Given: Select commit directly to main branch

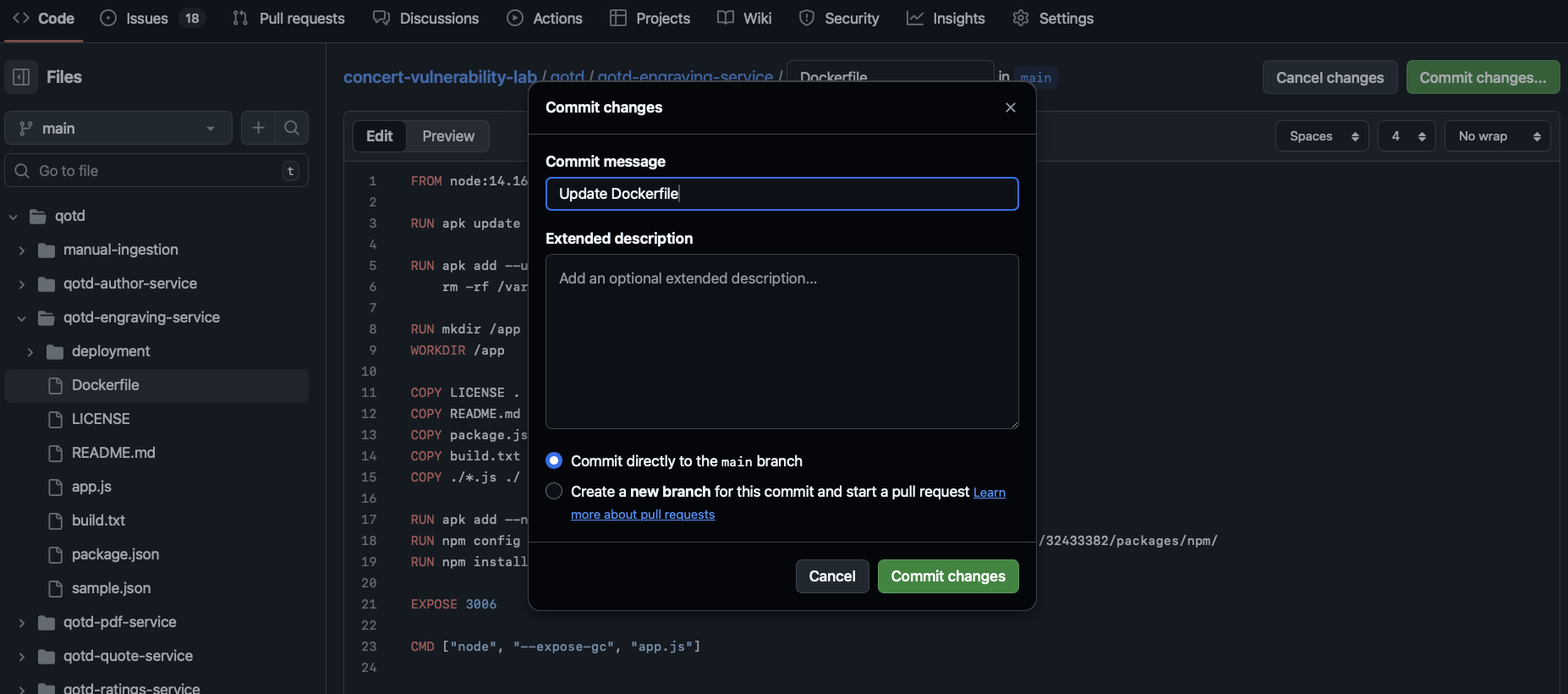Looking at the screenshot, I should coord(554,460).
